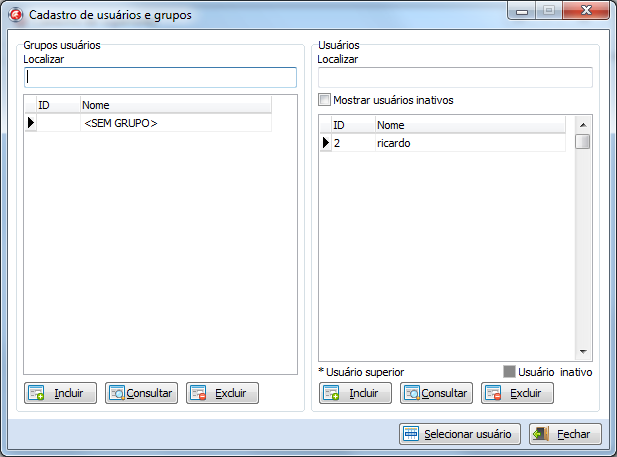This screenshot has height=457, width=617.
Task: Click the Nome column header in users grid
Action: pyautogui.click(x=470, y=125)
